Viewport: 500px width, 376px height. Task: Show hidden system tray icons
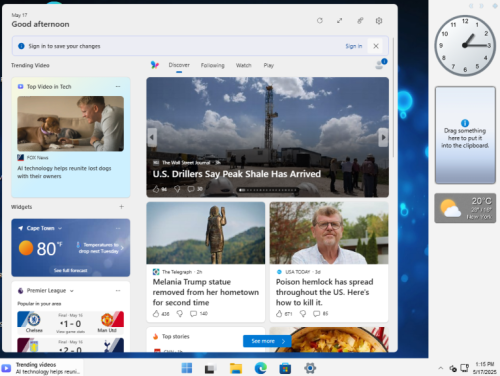[x=441, y=368]
